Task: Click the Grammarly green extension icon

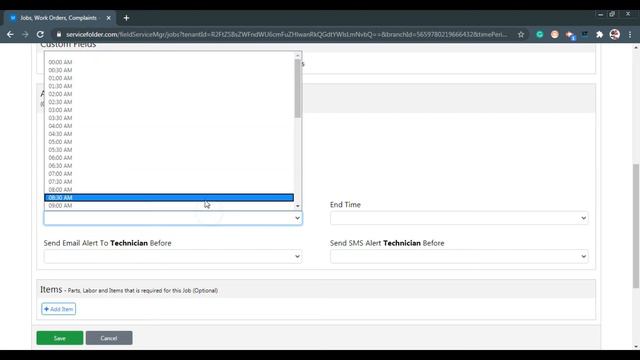Action: pyautogui.click(x=540, y=35)
